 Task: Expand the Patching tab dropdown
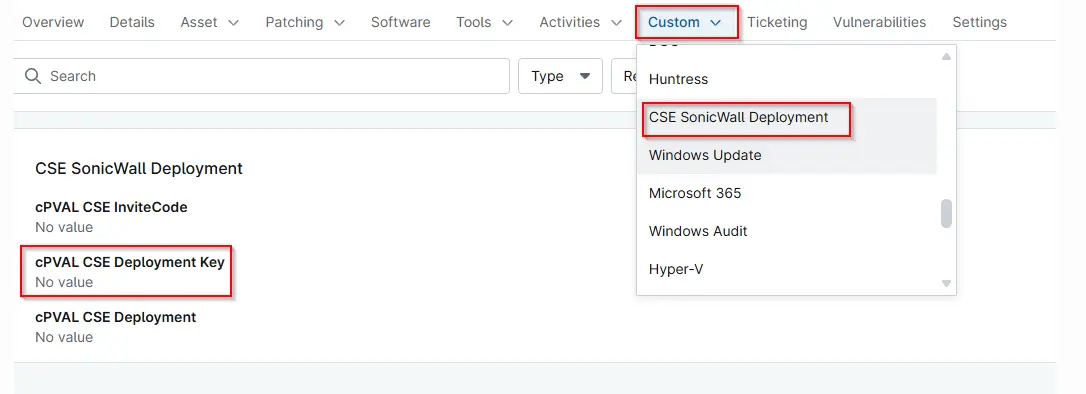coord(305,22)
